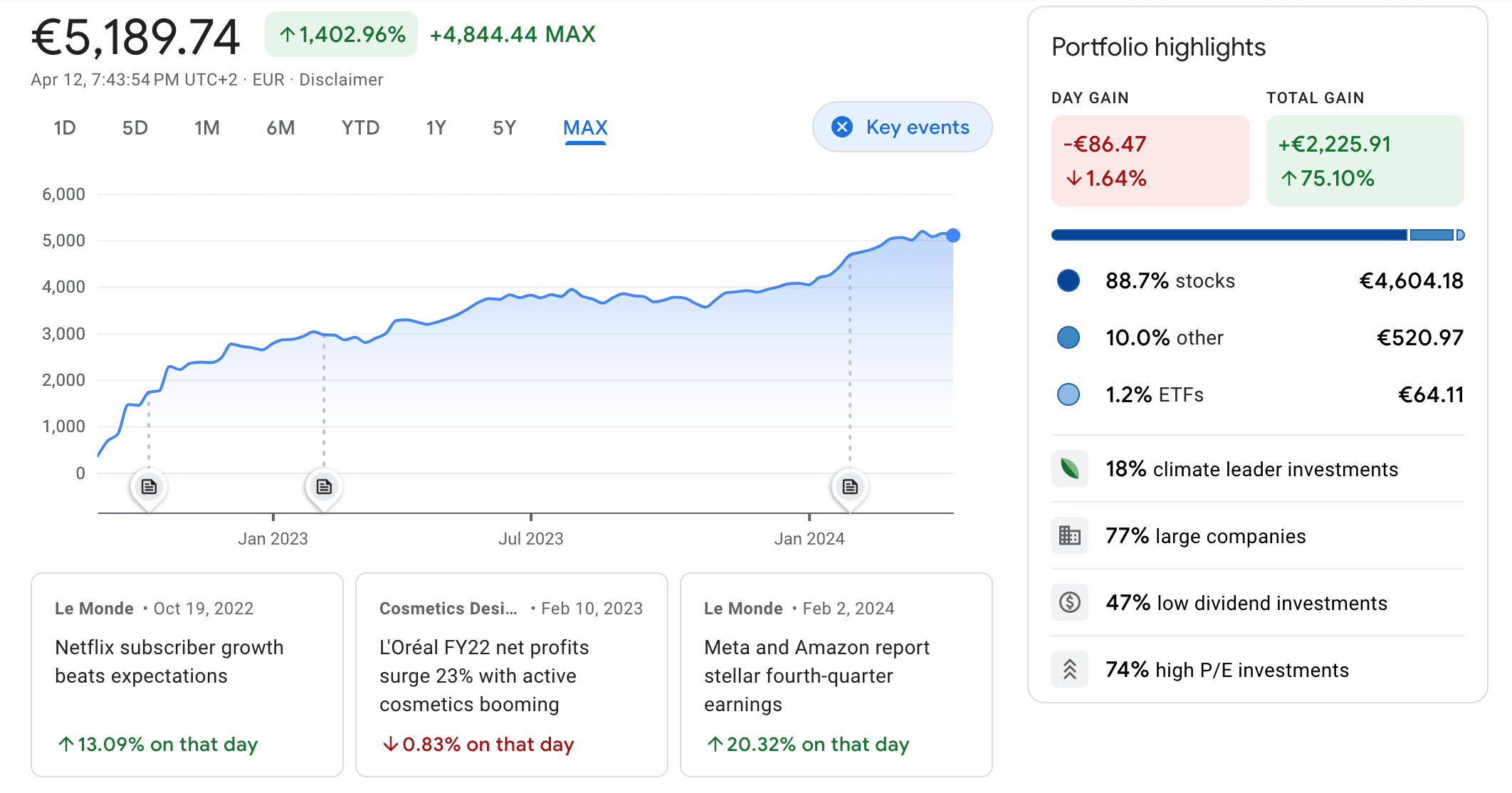Click the climate leader investments leaf icon
Image resolution: width=1512 pixels, height=793 pixels.
(1069, 468)
